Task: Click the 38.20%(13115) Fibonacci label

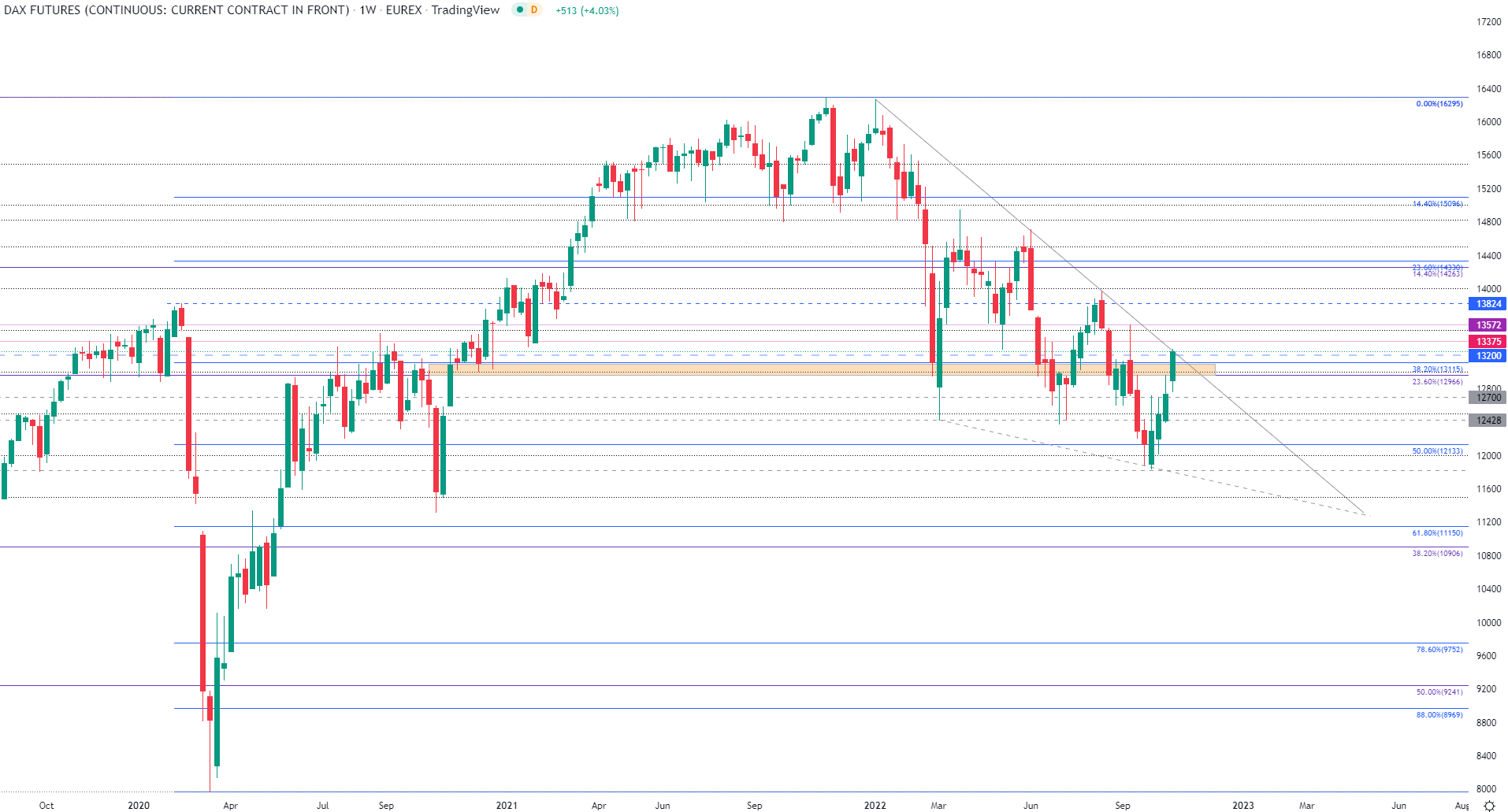Action: click(1437, 369)
